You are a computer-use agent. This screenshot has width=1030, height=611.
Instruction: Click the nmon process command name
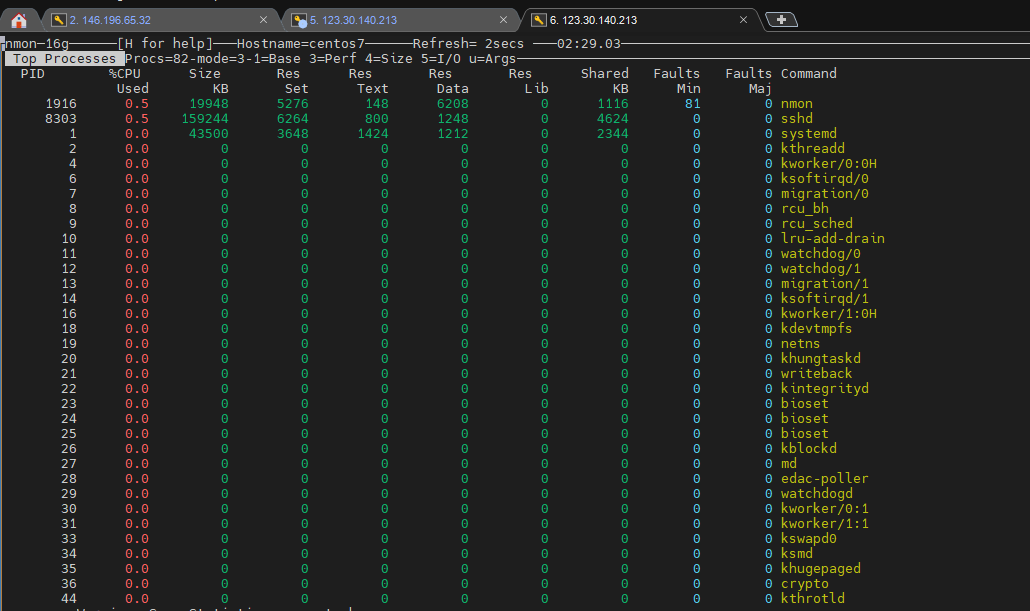[x=796, y=104]
